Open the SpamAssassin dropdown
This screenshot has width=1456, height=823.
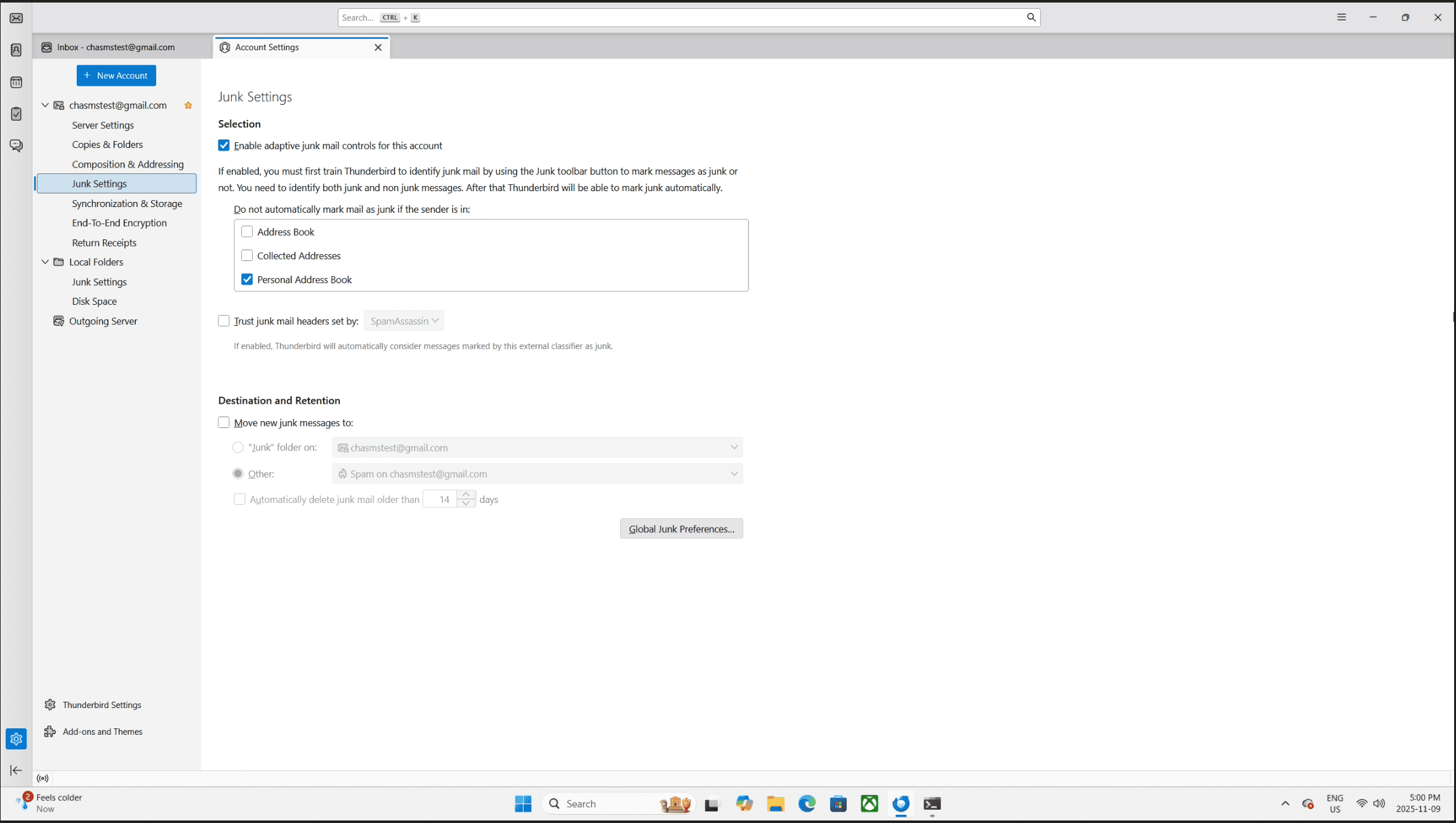(404, 321)
